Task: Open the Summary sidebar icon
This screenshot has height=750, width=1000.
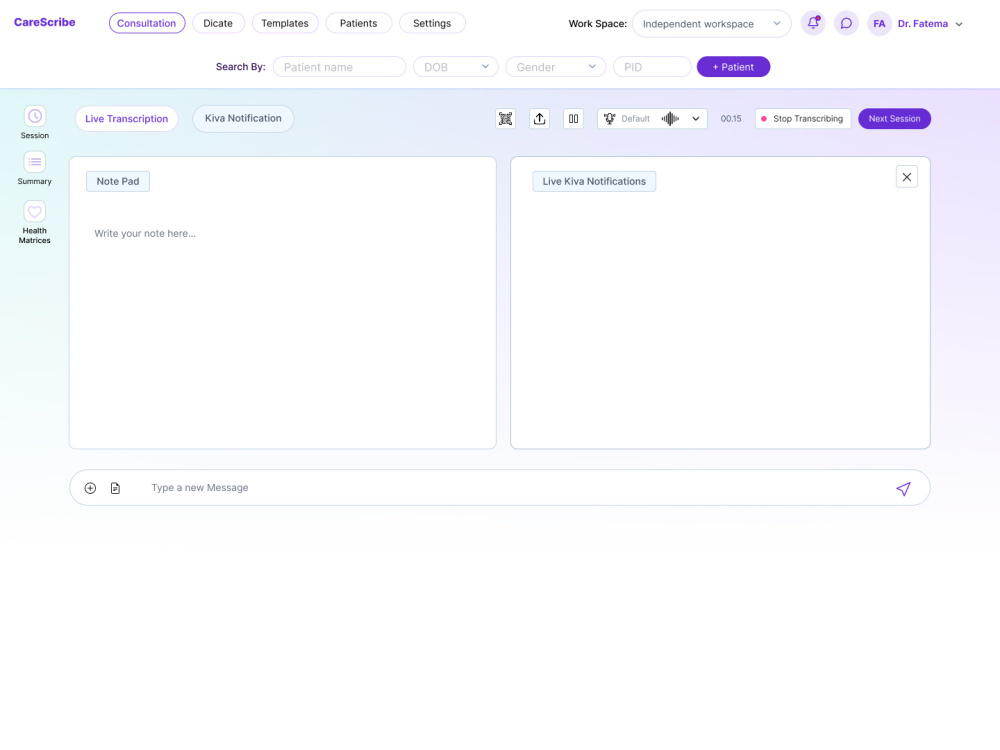Action: pos(34,162)
